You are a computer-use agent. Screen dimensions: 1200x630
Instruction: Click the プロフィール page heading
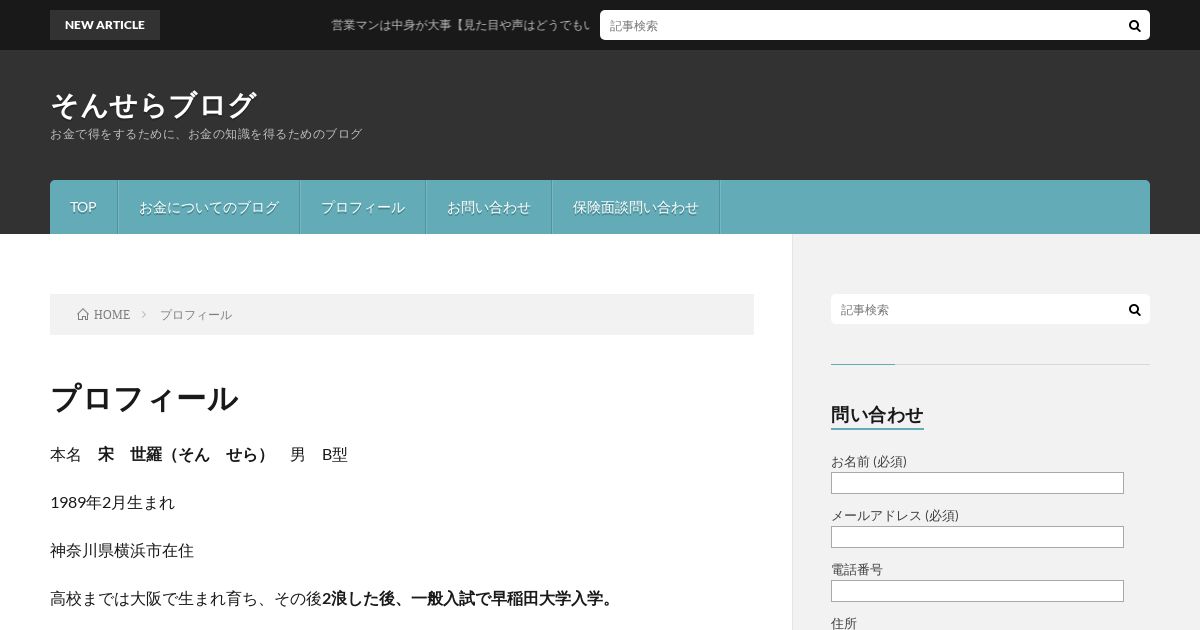point(144,399)
